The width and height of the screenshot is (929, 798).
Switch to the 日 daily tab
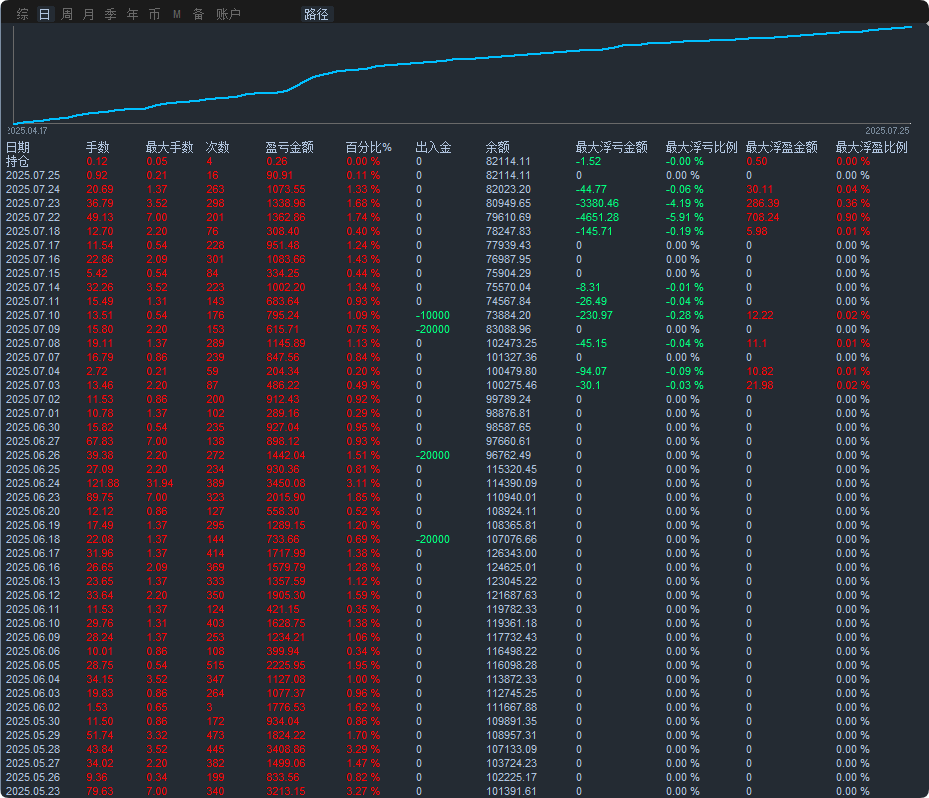pyautogui.click(x=44, y=14)
